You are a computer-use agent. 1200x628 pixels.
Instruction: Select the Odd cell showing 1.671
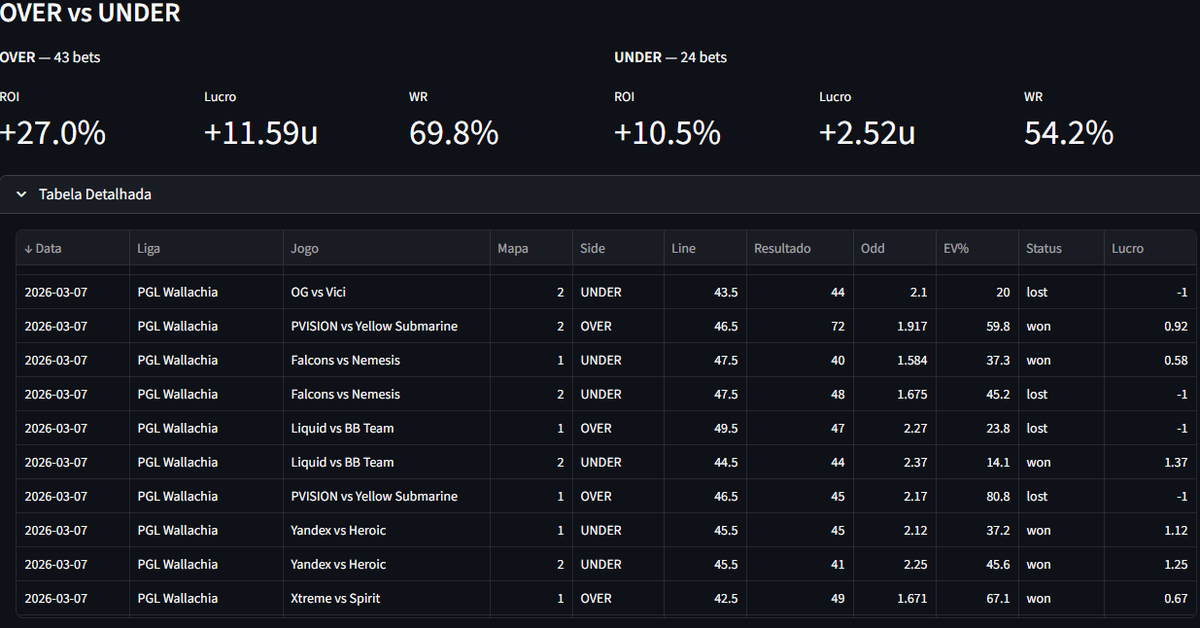pos(895,598)
